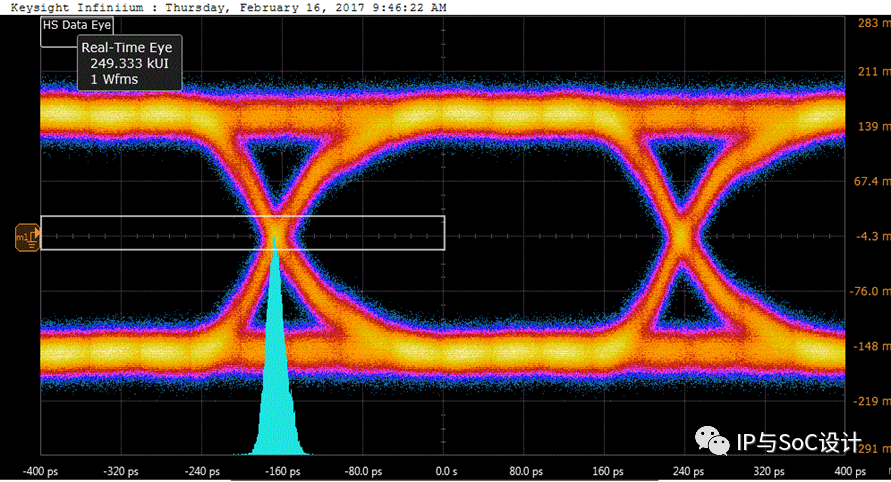Click the cyan jitter histogram peak
The image size is (891, 482).
(276, 347)
